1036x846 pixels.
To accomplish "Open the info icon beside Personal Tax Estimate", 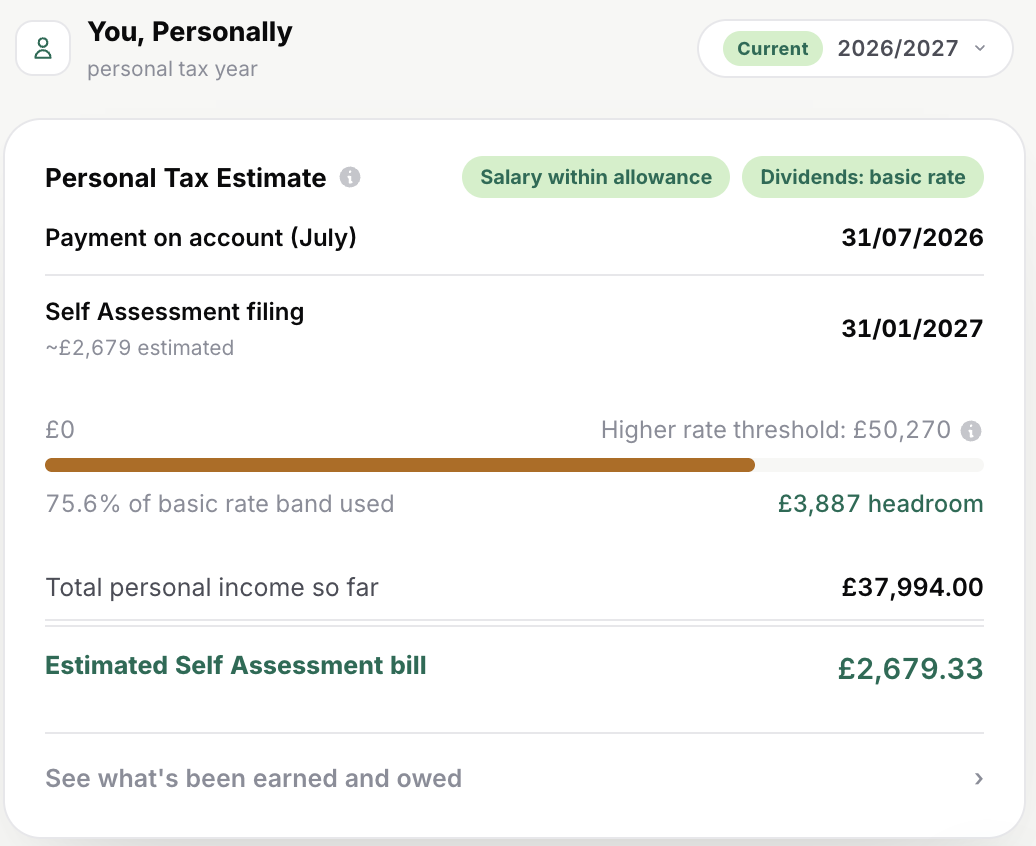I will coord(350,177).
